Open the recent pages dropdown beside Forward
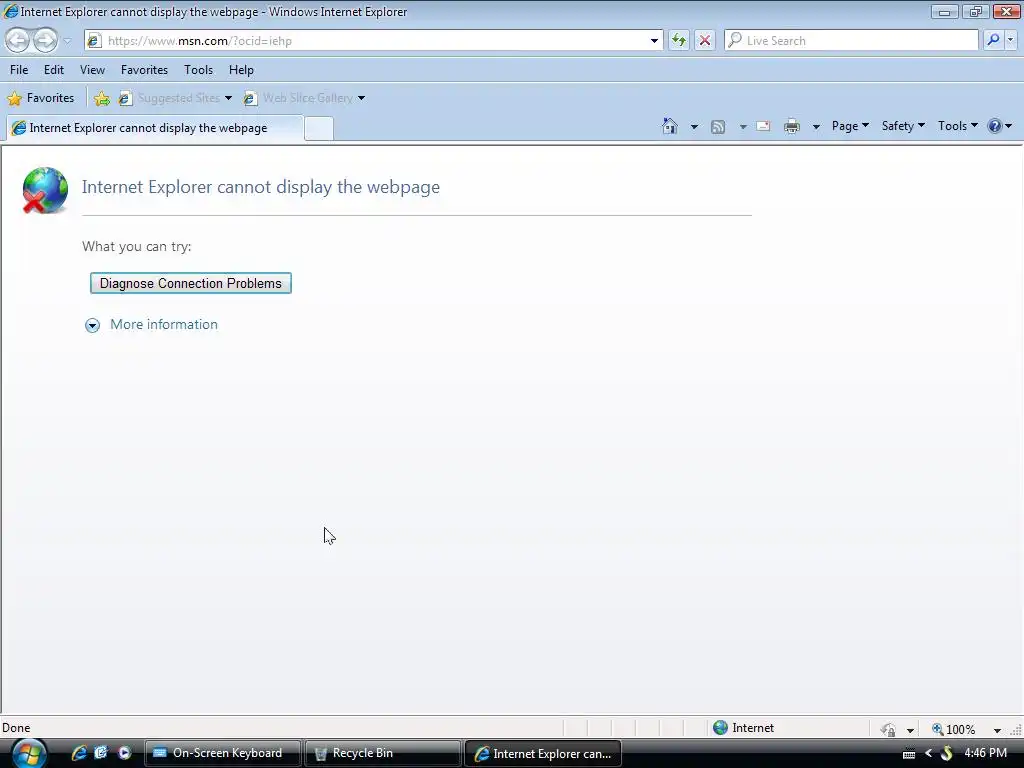Viewport: 1024px width, 768px height. click(x=67, y=40)
